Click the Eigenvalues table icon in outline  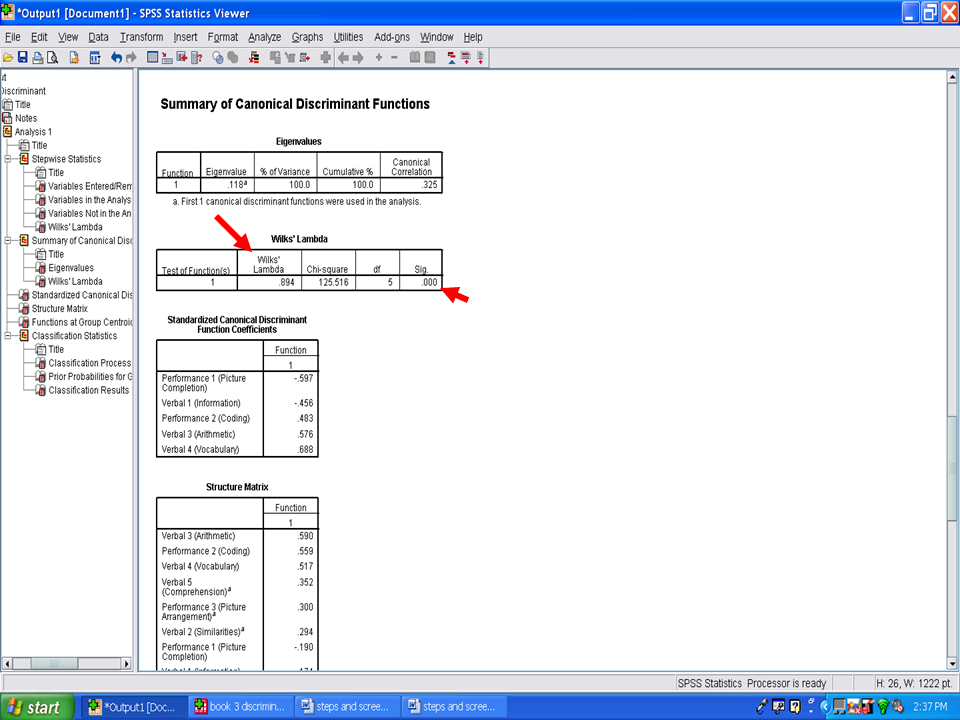(x=40, y=268)
